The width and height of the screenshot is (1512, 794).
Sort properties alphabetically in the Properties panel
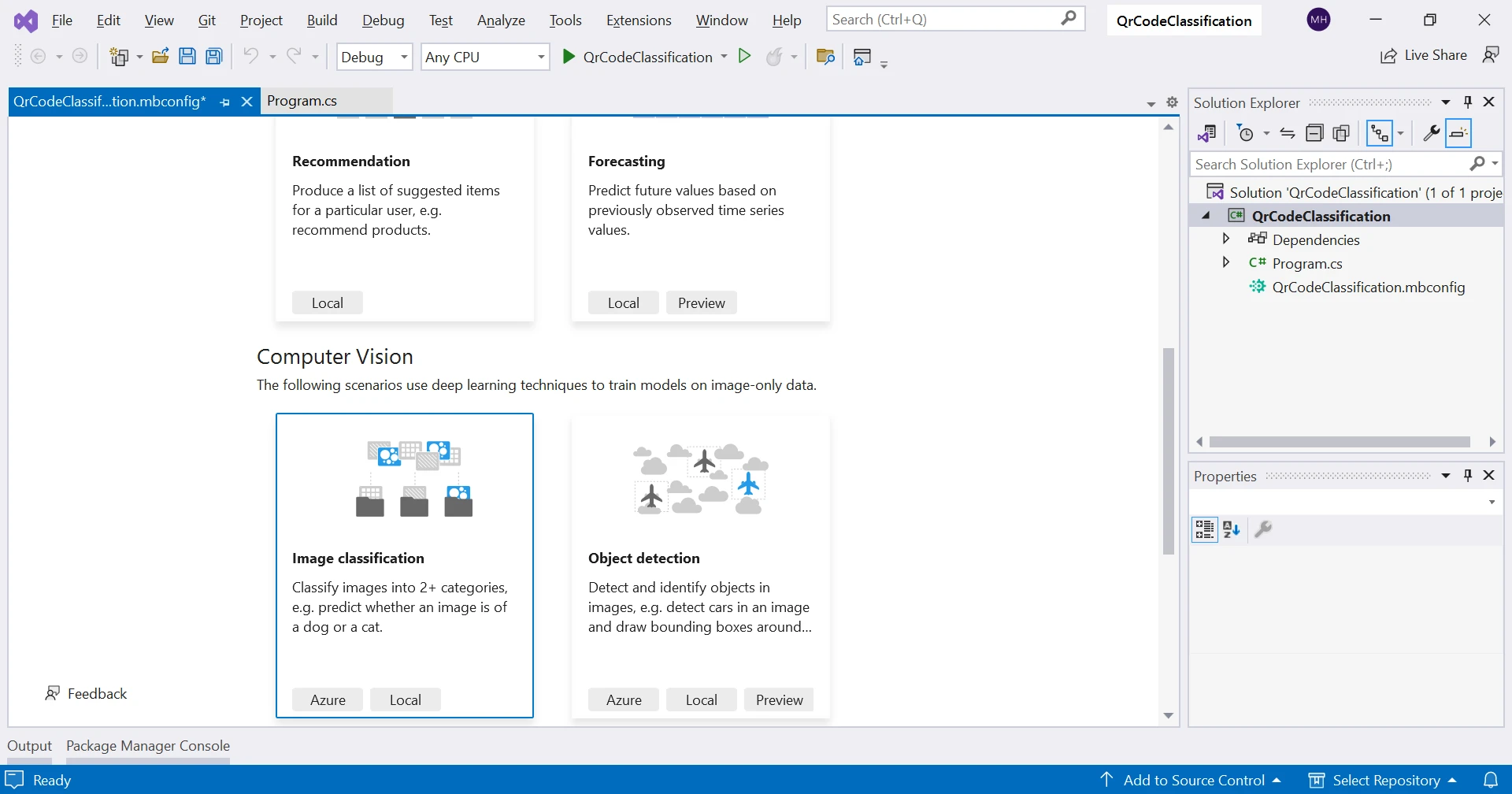point(1232,529)
